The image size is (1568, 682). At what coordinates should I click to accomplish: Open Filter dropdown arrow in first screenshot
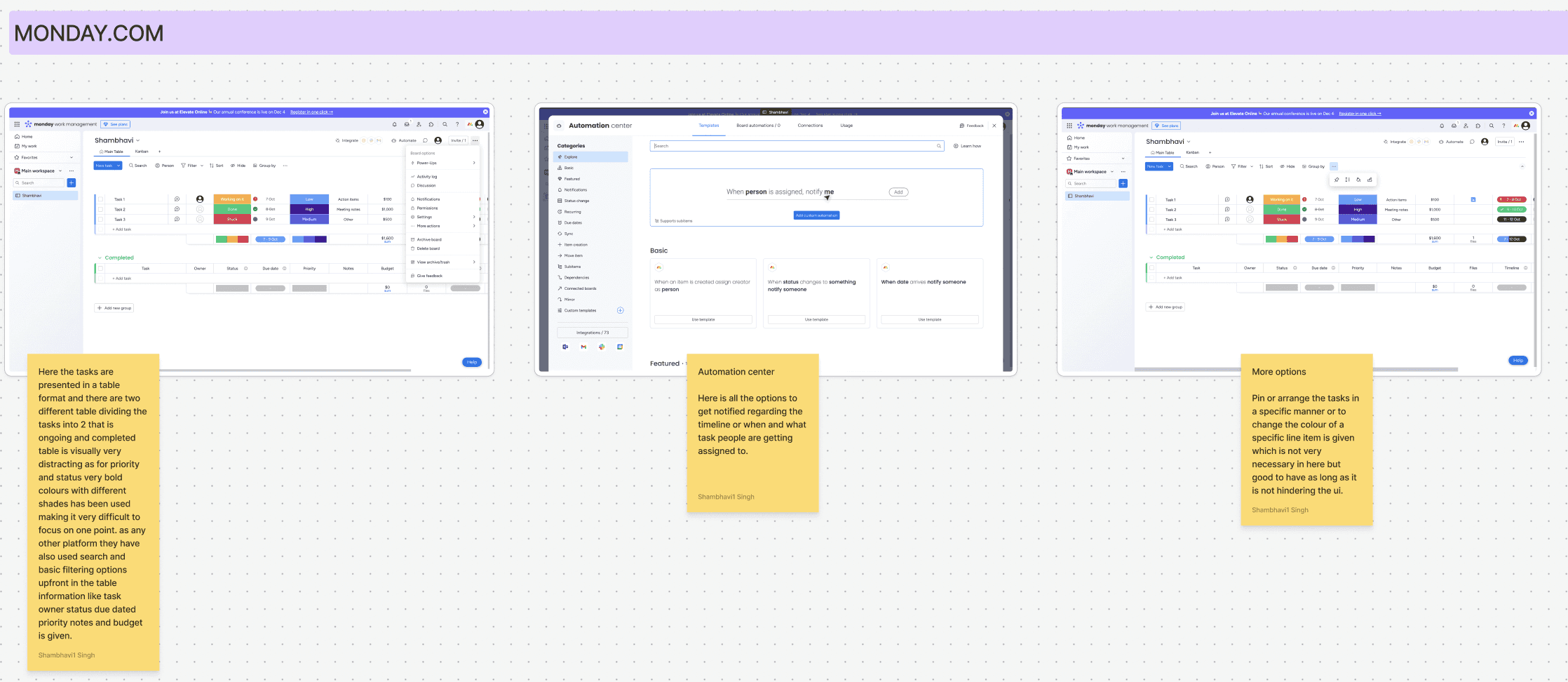coord(202,166)
